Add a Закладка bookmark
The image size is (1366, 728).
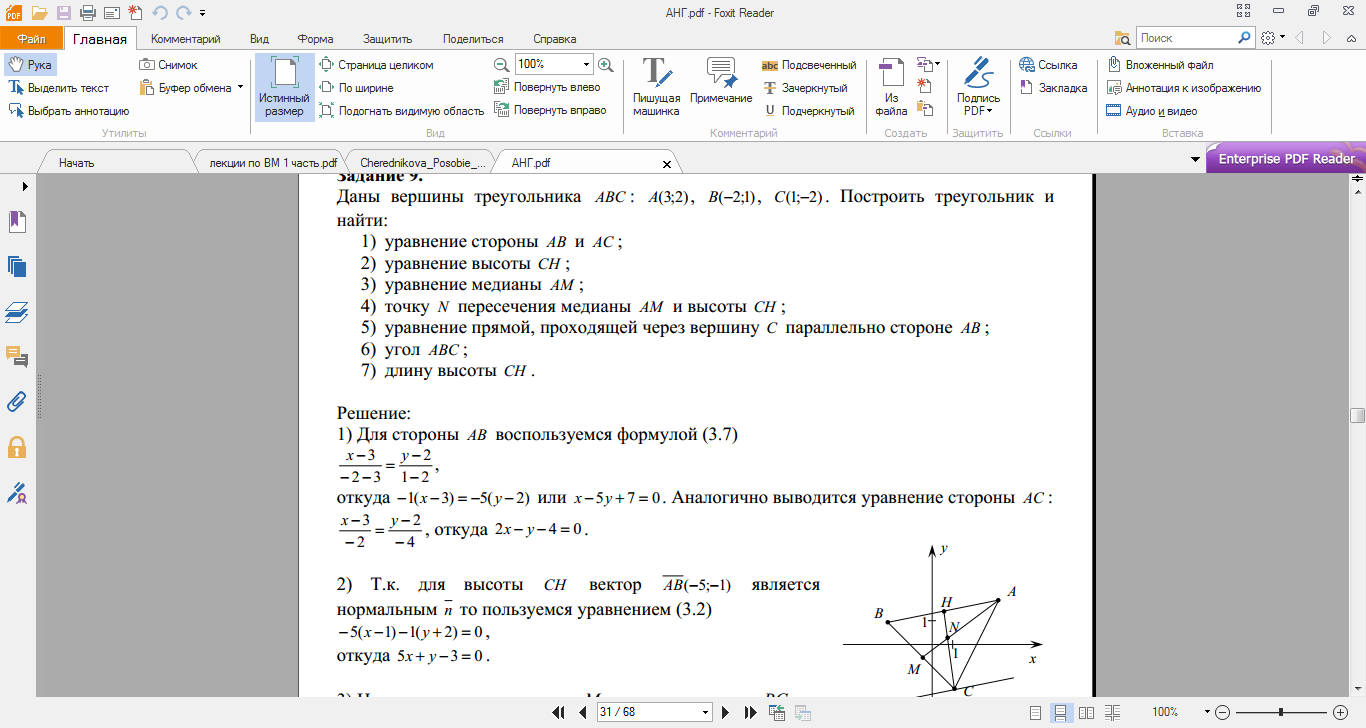1053,88
